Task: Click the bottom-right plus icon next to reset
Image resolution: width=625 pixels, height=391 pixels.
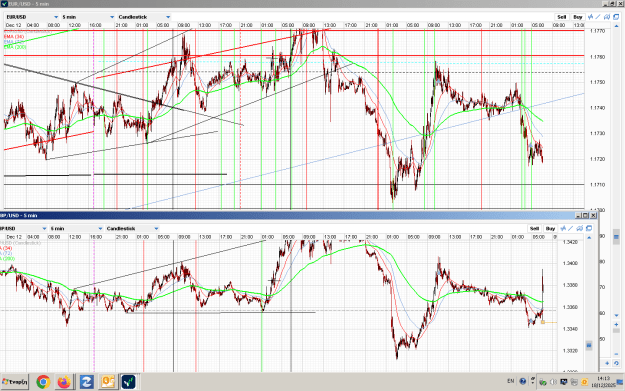Action: coord(607,363)
